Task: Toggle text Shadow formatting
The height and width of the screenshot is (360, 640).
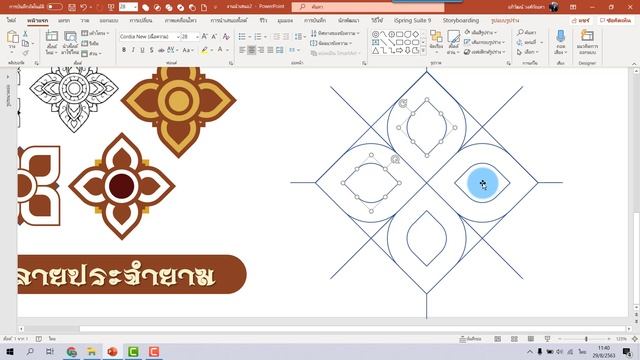Action: click(x=151, y=50)
